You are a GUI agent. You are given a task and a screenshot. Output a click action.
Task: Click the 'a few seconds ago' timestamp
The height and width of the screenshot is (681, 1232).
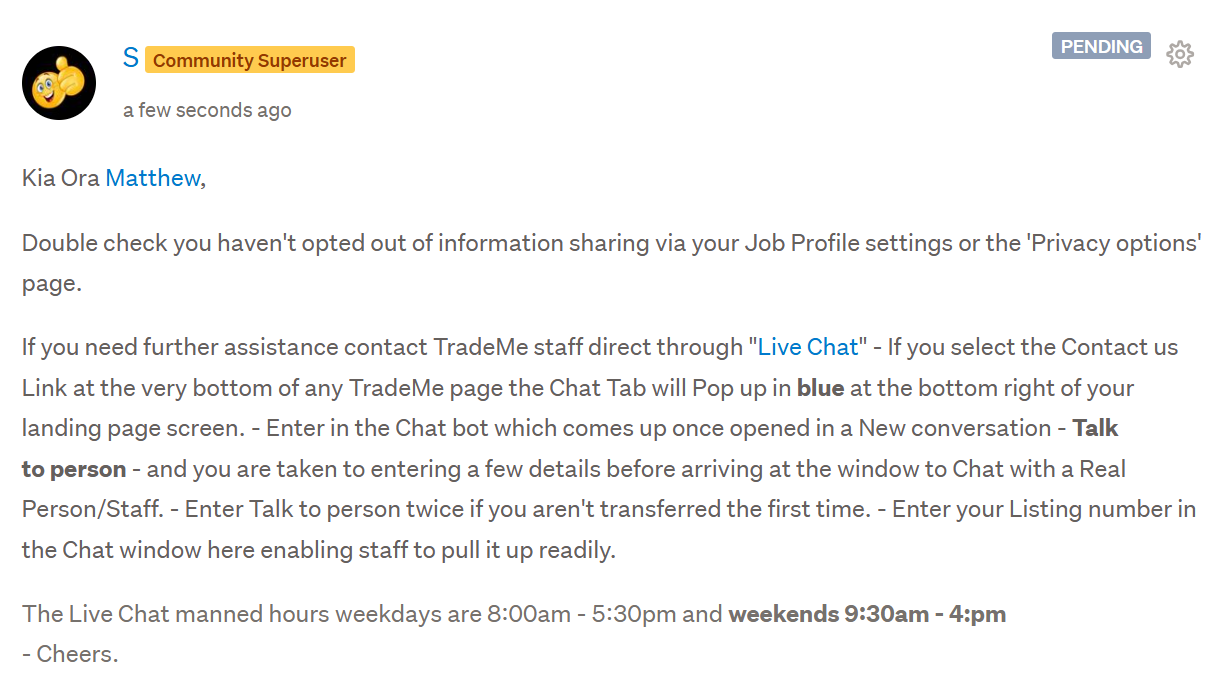click(207, 110)
